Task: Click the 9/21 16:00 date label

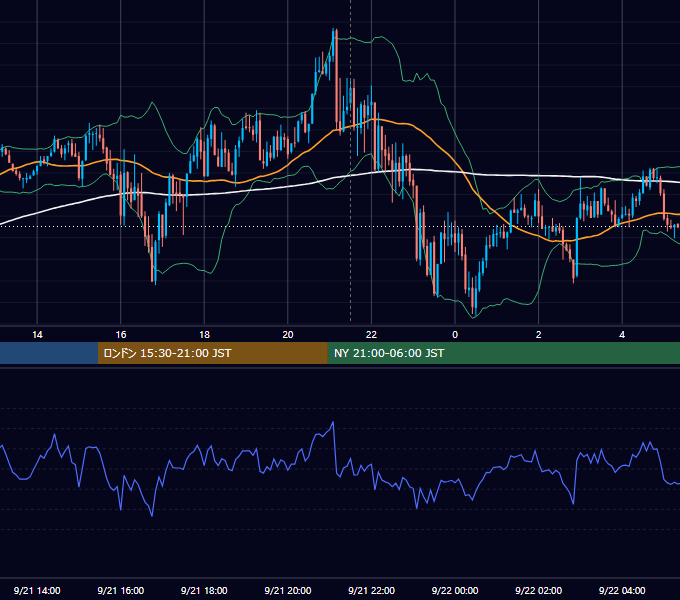Action: tap(121, 590)
